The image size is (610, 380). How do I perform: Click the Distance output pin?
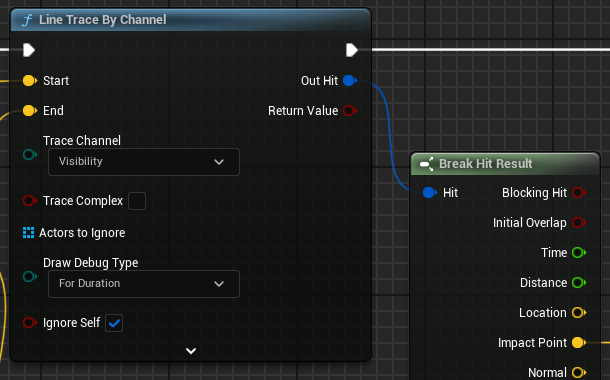579,282
